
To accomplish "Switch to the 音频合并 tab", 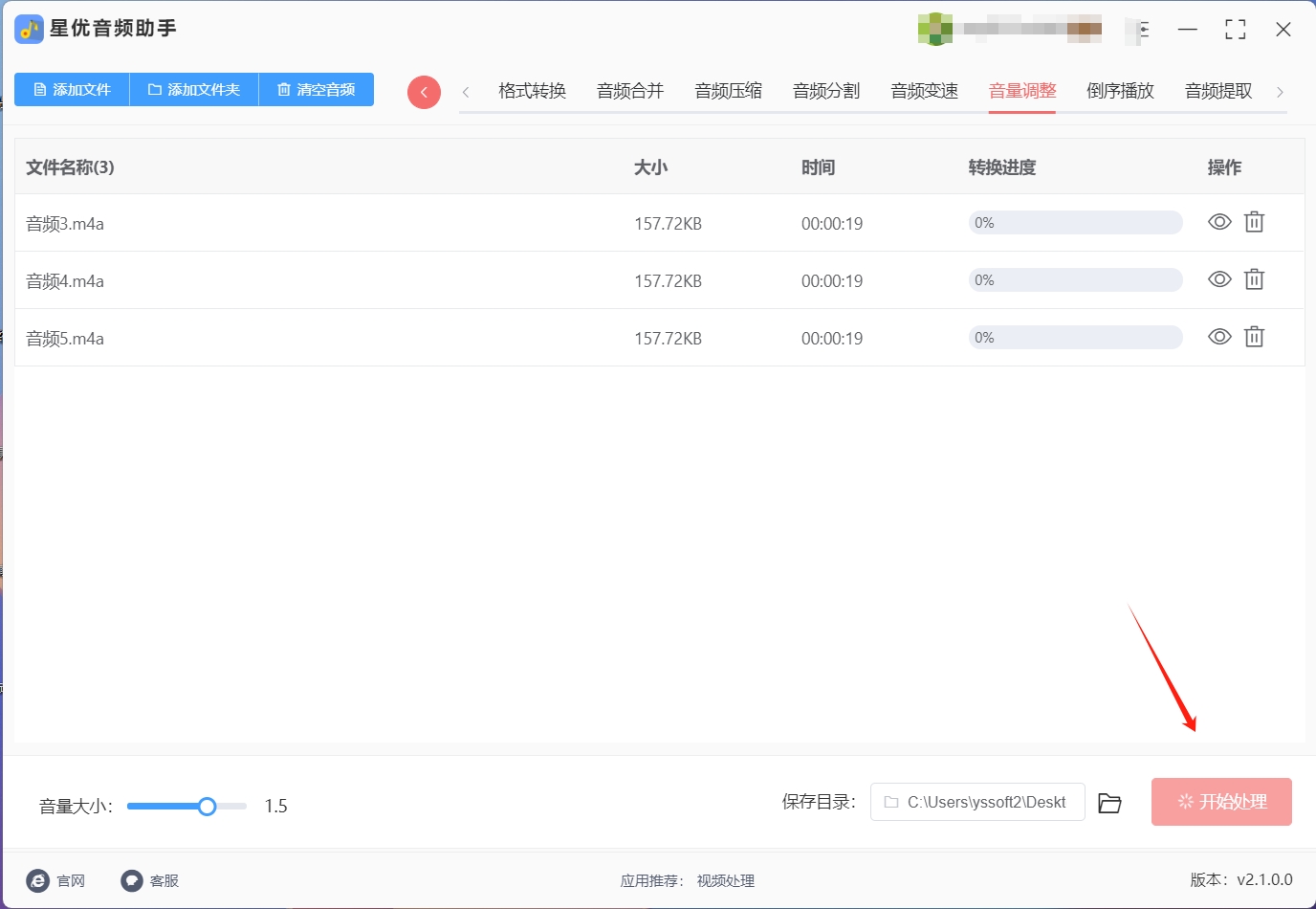I will pyautogui.click(x=630, y=91).
